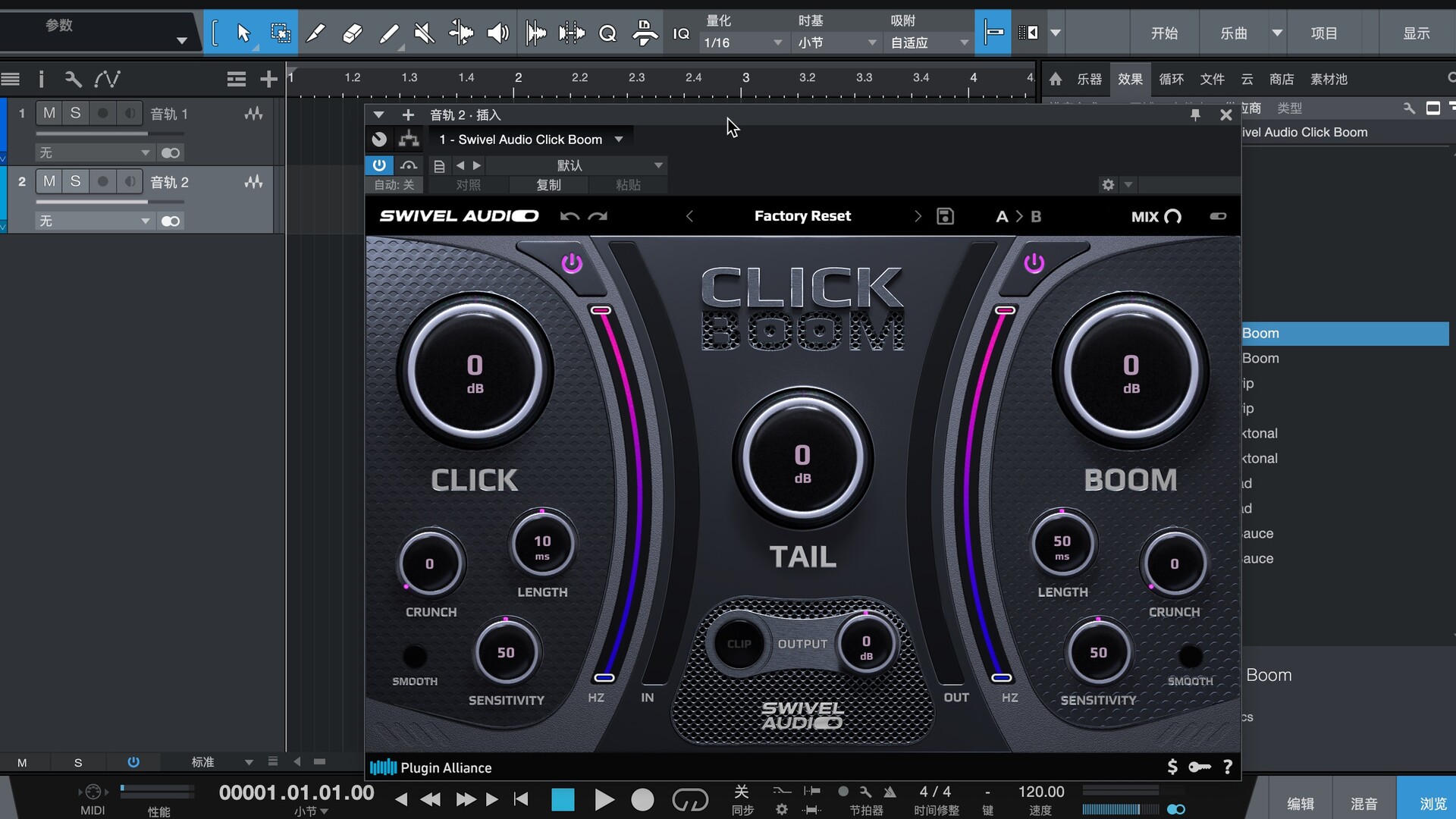This screenshot has width=1456, height=819.
Task: Open the 时基 小节 dropdown
Action: [837, 42]
